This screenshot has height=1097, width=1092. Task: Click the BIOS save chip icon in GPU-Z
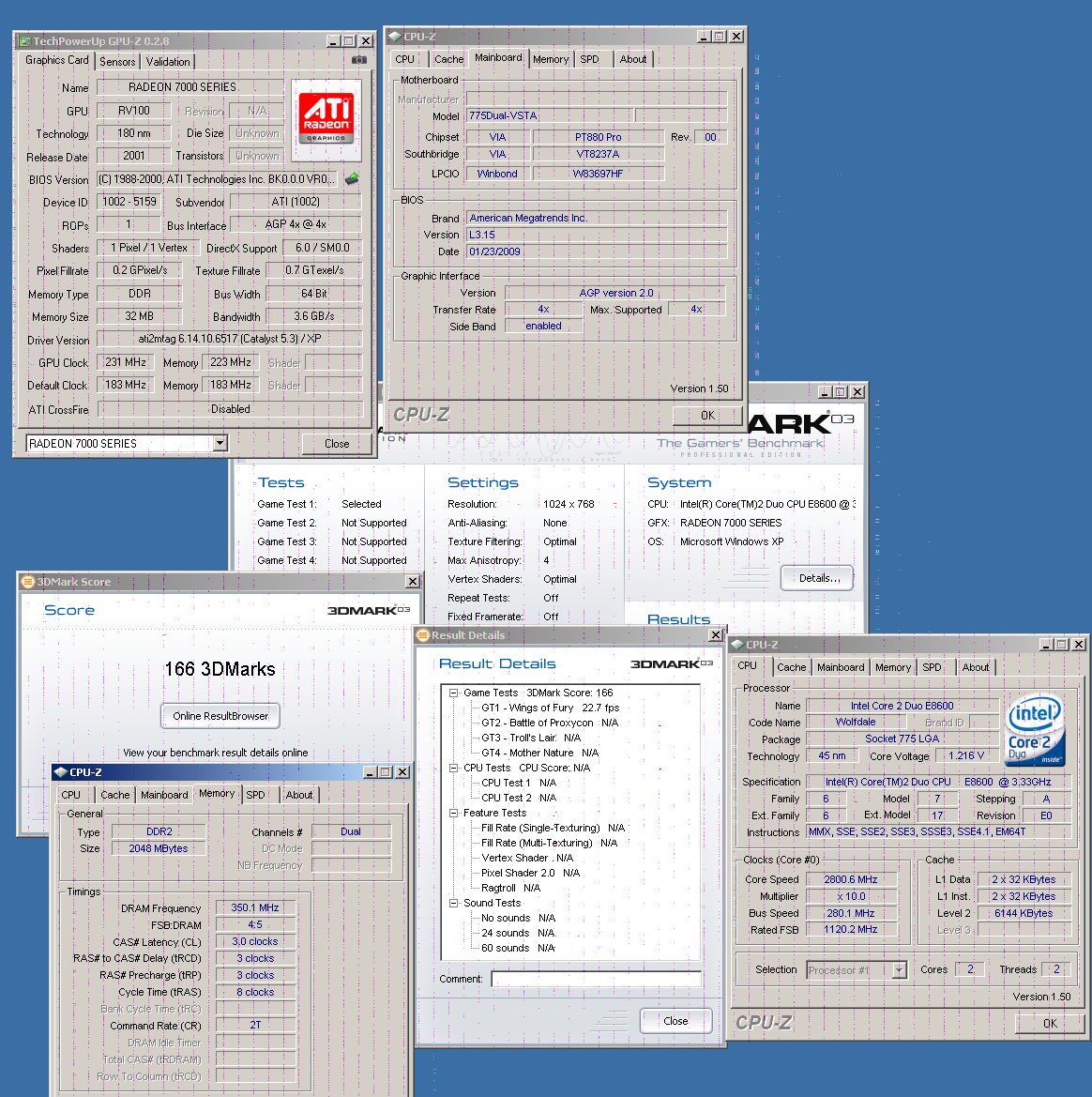tap(352, 178)
